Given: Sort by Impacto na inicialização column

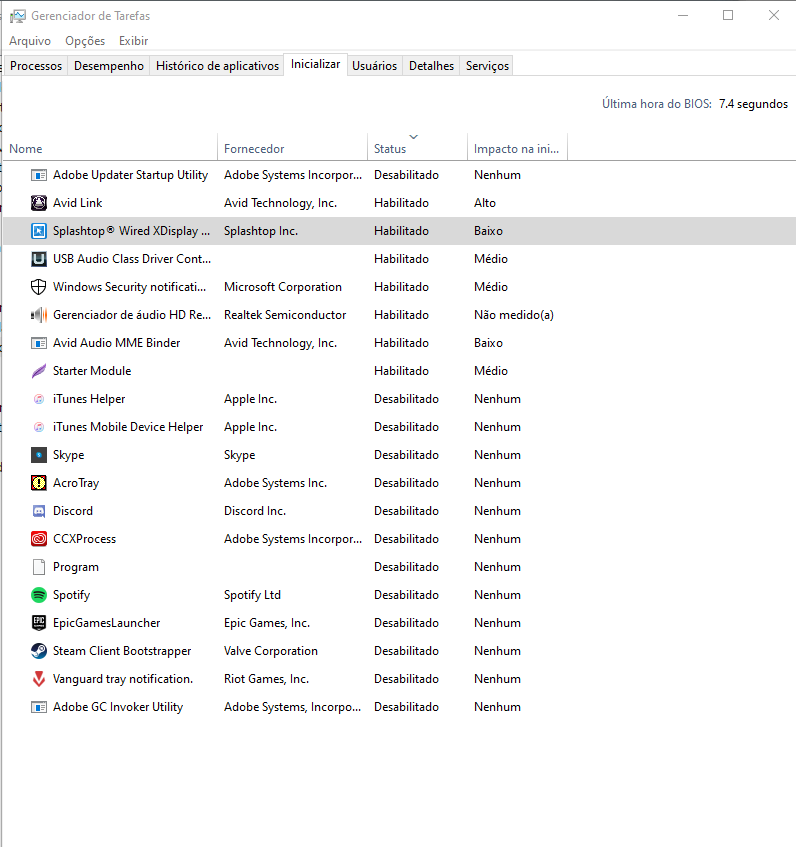Looking at the screenshot, I should 517,149.
